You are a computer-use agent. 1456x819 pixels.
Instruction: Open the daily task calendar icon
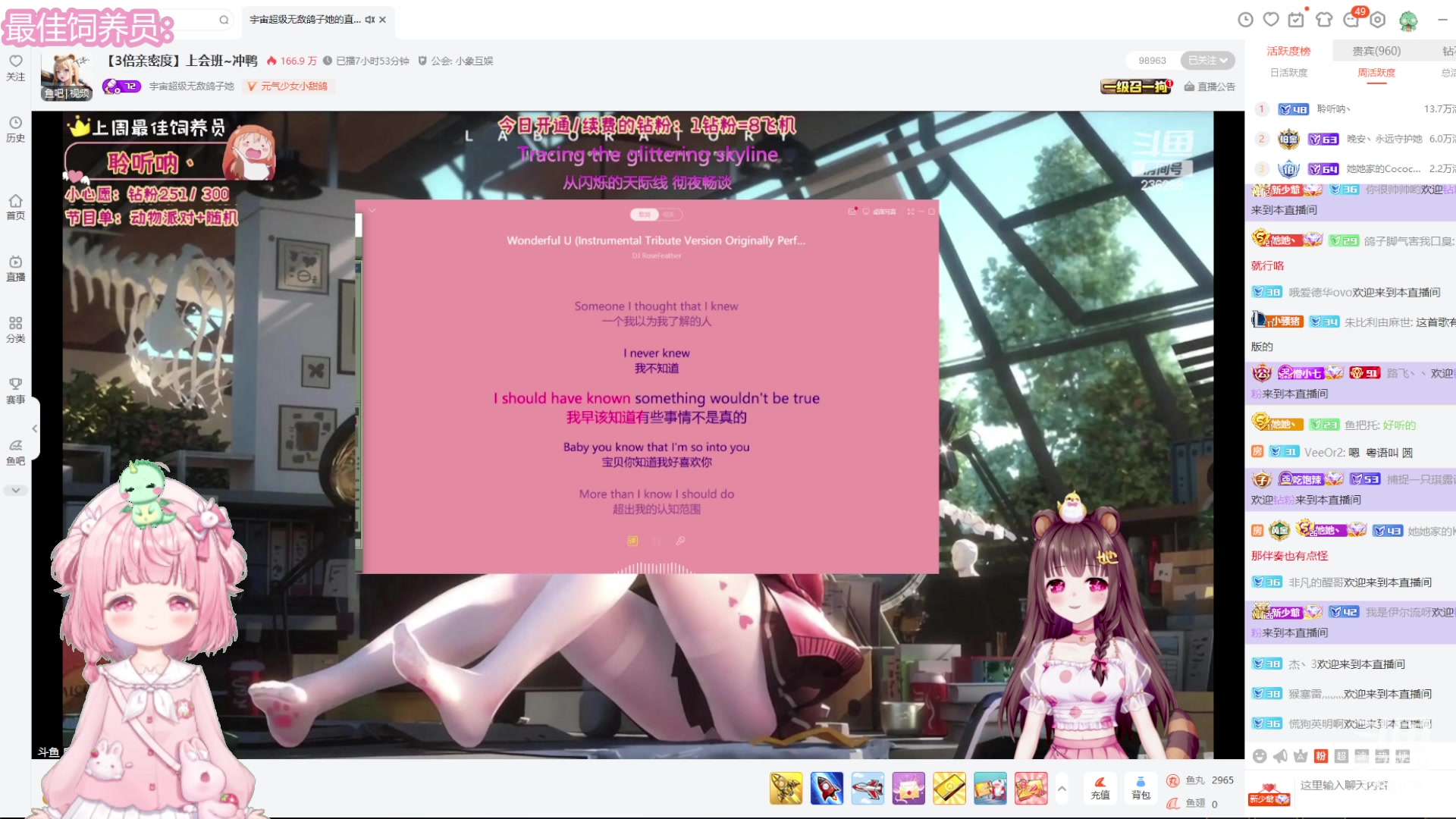click(1297, 20)
